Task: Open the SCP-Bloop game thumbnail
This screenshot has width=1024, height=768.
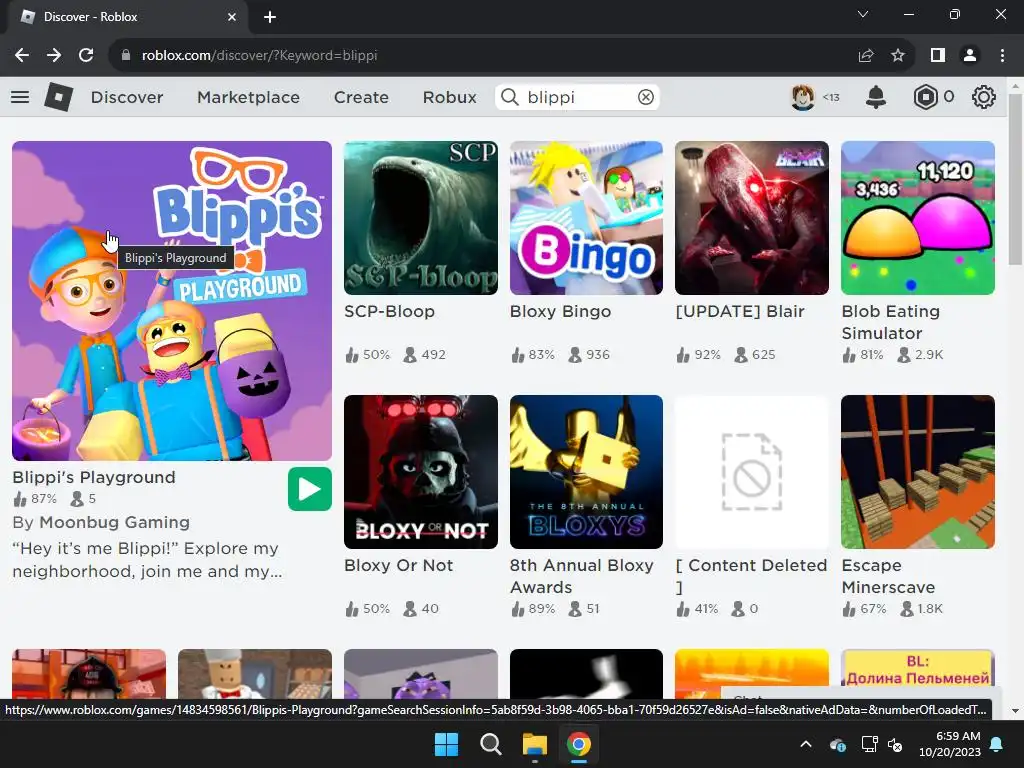Action: [421, 218]
